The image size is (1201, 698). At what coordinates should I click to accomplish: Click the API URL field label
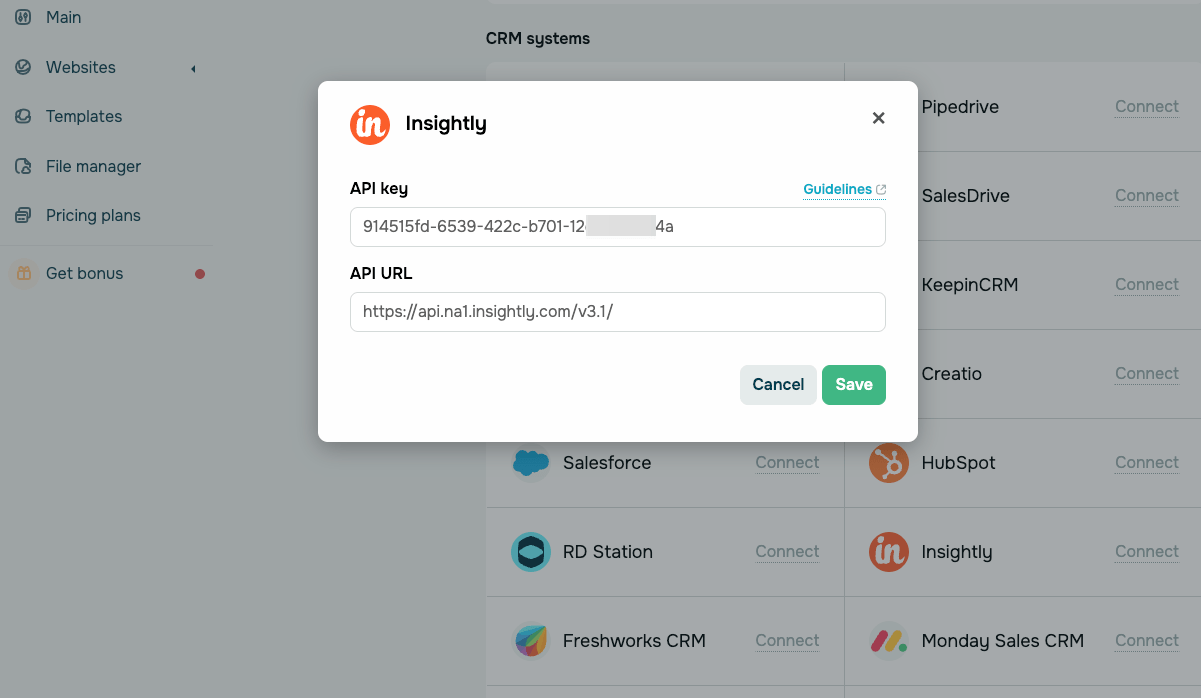pyautogui.click(x=381, y=273)
